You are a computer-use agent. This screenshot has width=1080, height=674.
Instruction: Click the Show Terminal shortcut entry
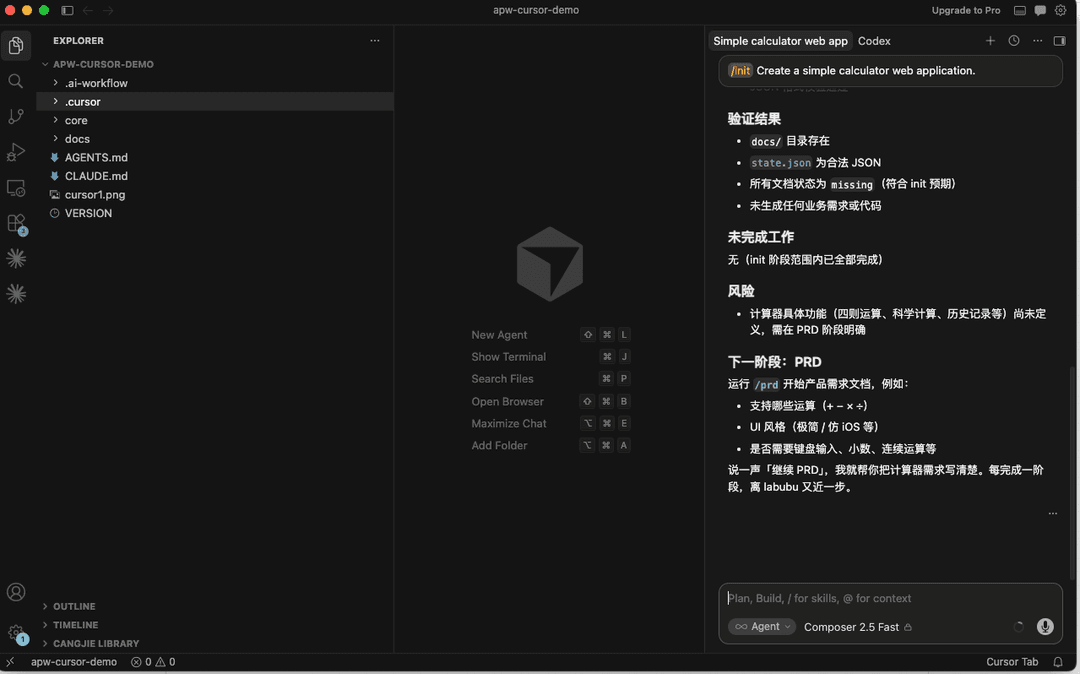[x=550, y=357]
